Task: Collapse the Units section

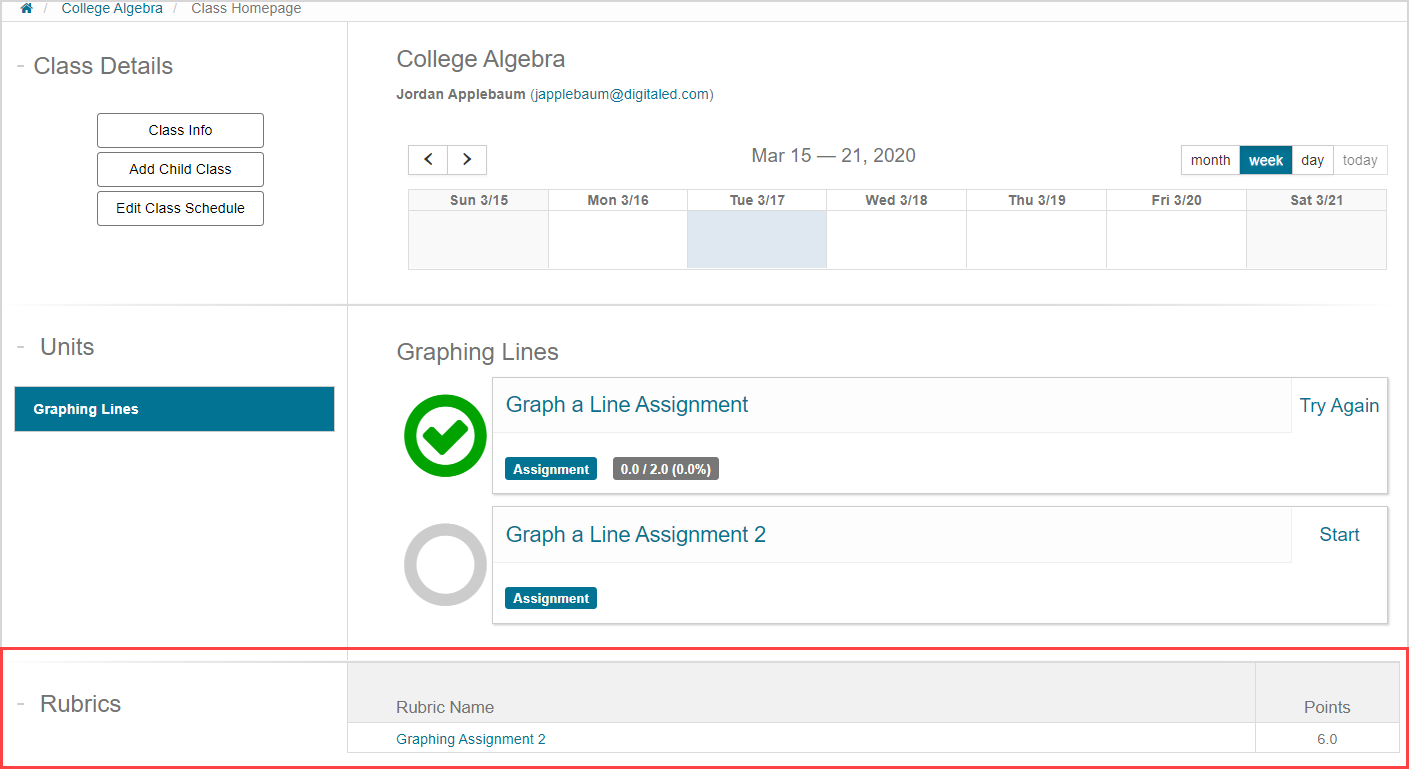Action: tap(20, 347)
